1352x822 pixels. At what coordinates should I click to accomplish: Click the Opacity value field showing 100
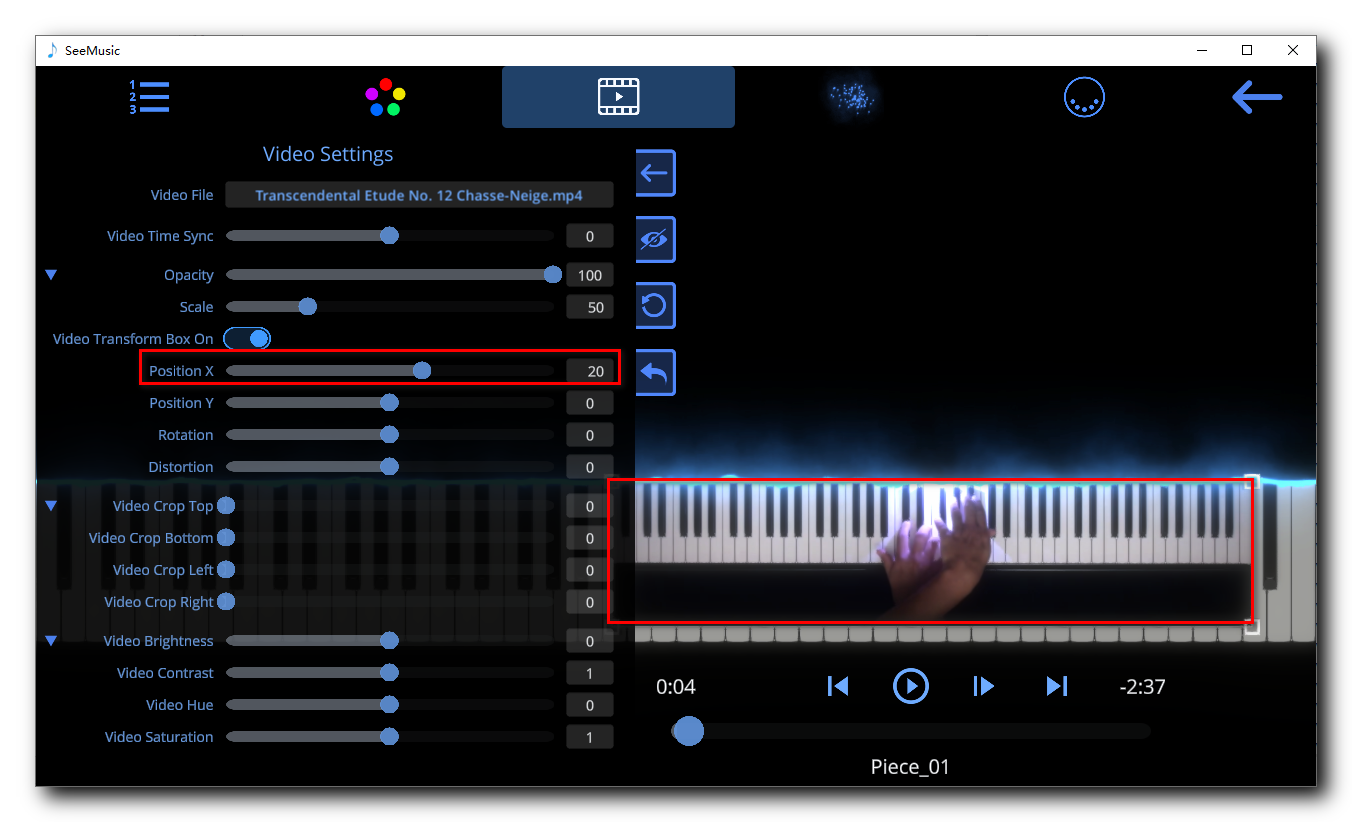[590, 275]
